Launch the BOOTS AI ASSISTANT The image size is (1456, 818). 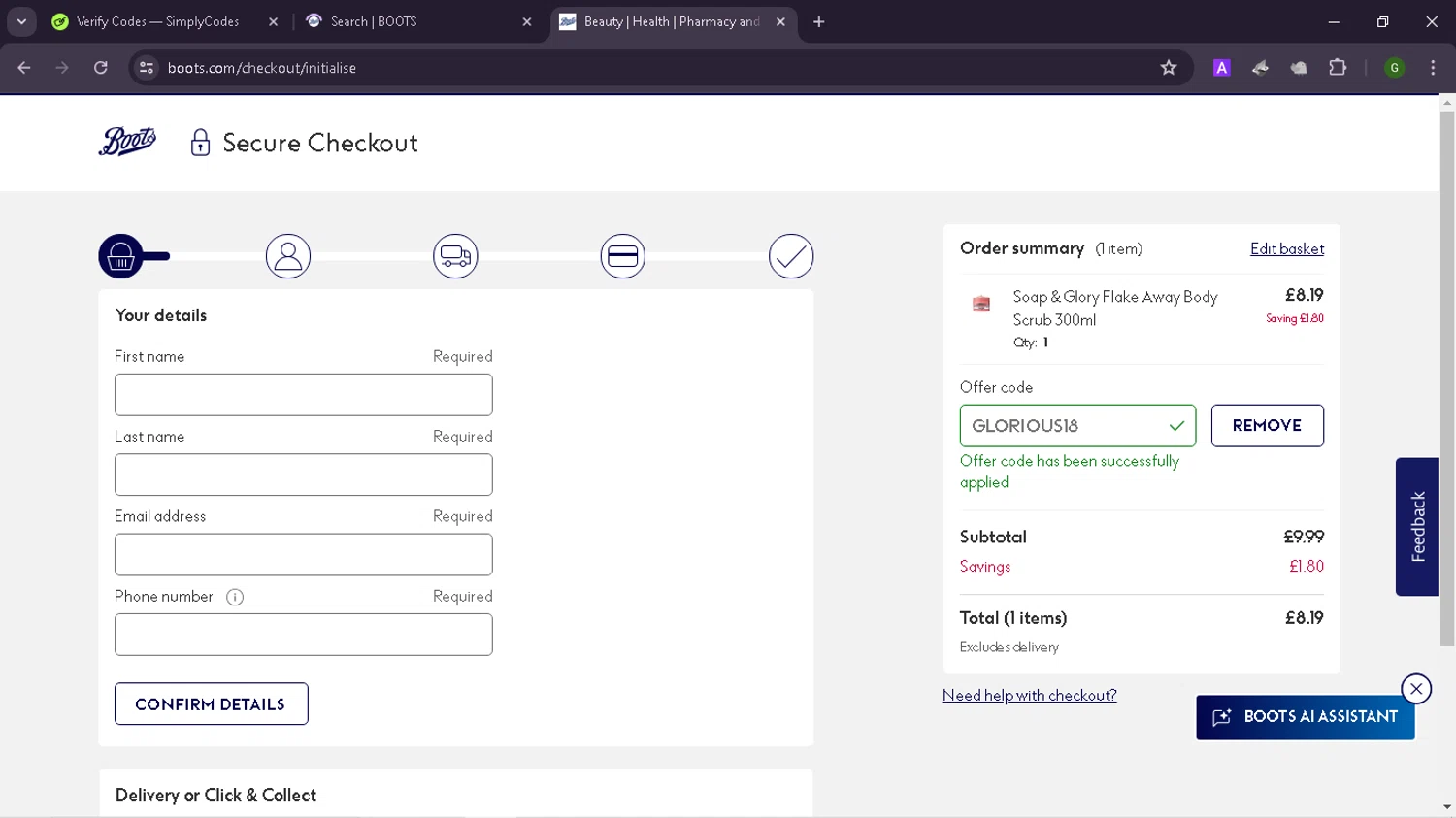1305,717
